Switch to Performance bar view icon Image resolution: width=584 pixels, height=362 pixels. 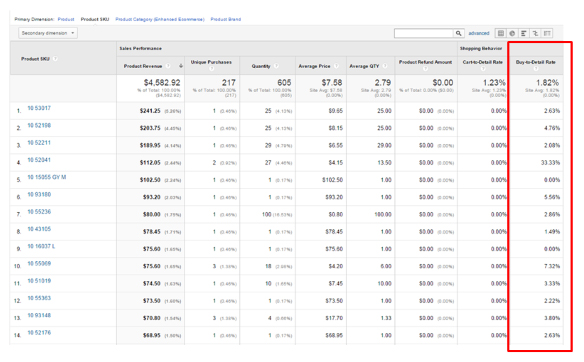tap(524, 33)
